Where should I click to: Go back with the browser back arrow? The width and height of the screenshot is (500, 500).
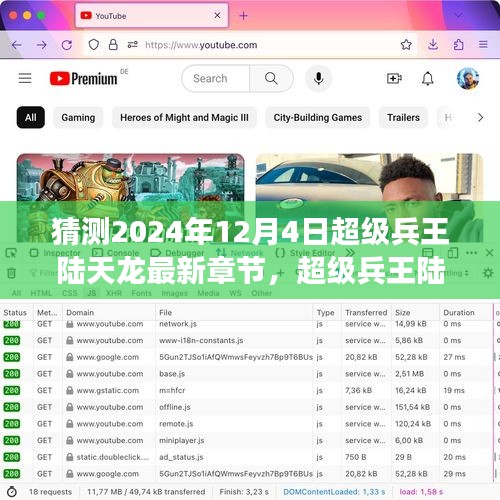17,45
